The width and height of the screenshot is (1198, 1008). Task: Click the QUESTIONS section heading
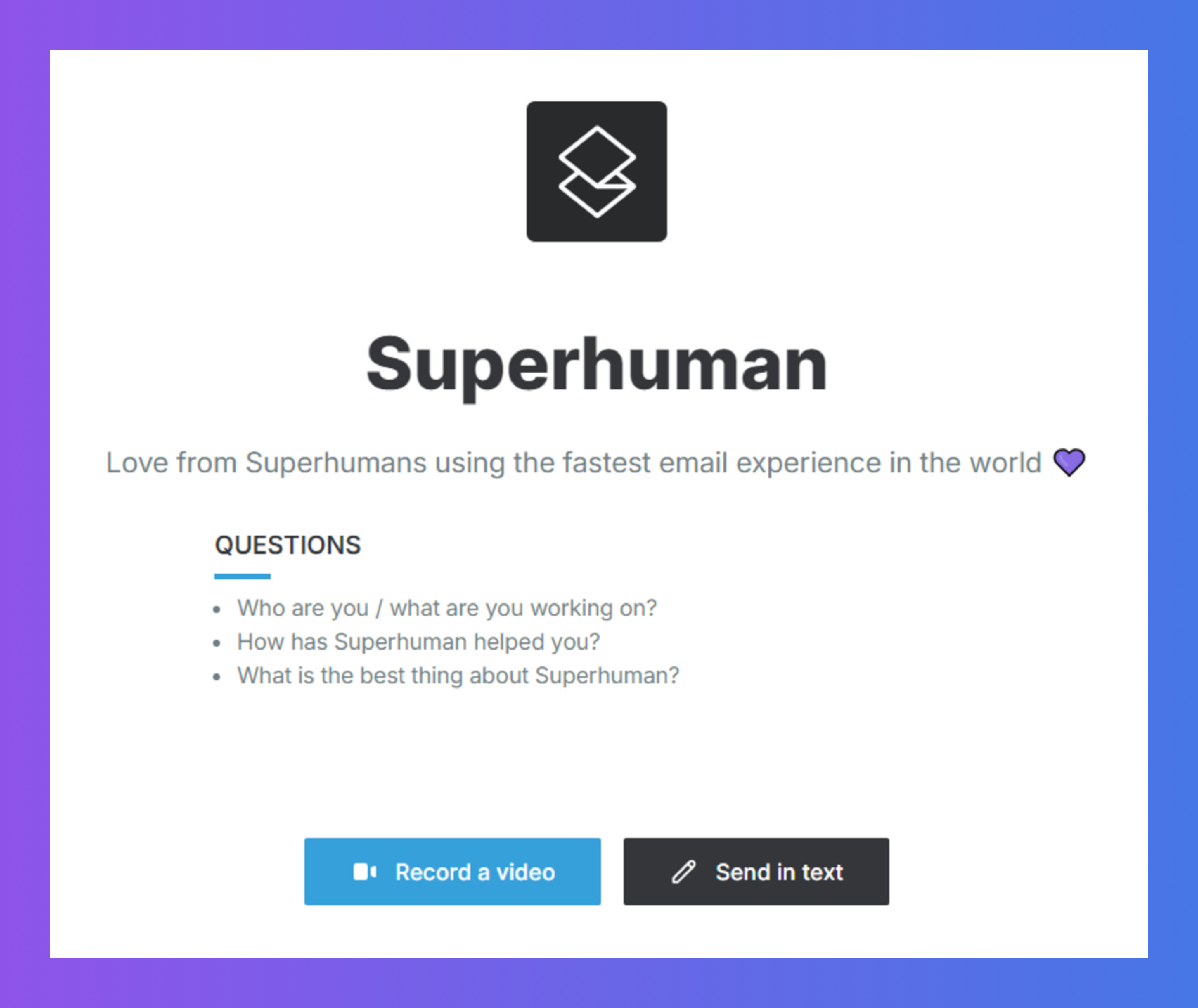click(x=288, y=545)
